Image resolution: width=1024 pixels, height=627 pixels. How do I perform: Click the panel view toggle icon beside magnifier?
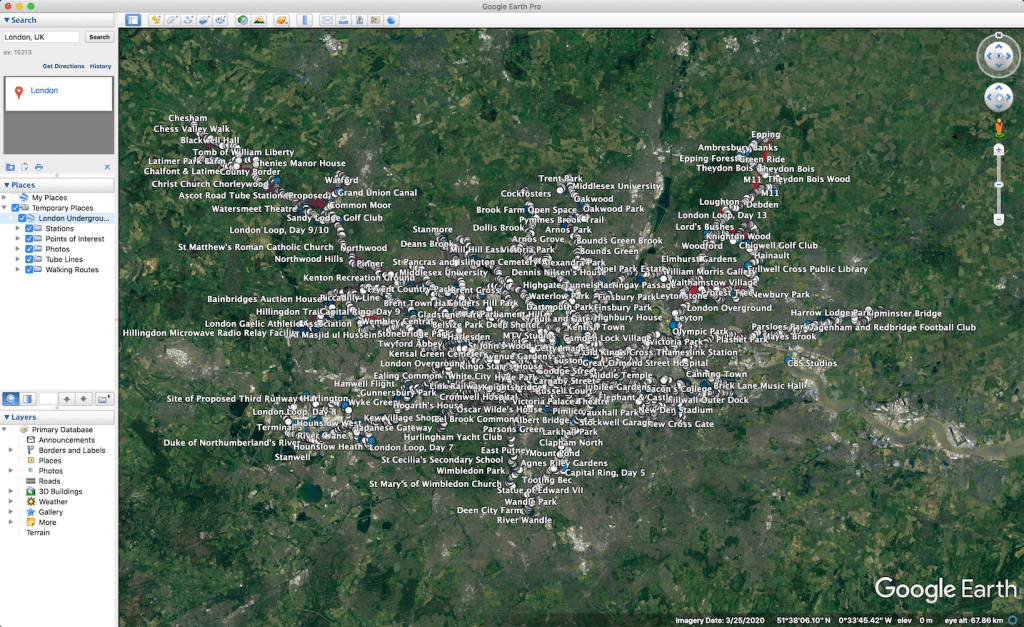28,398
